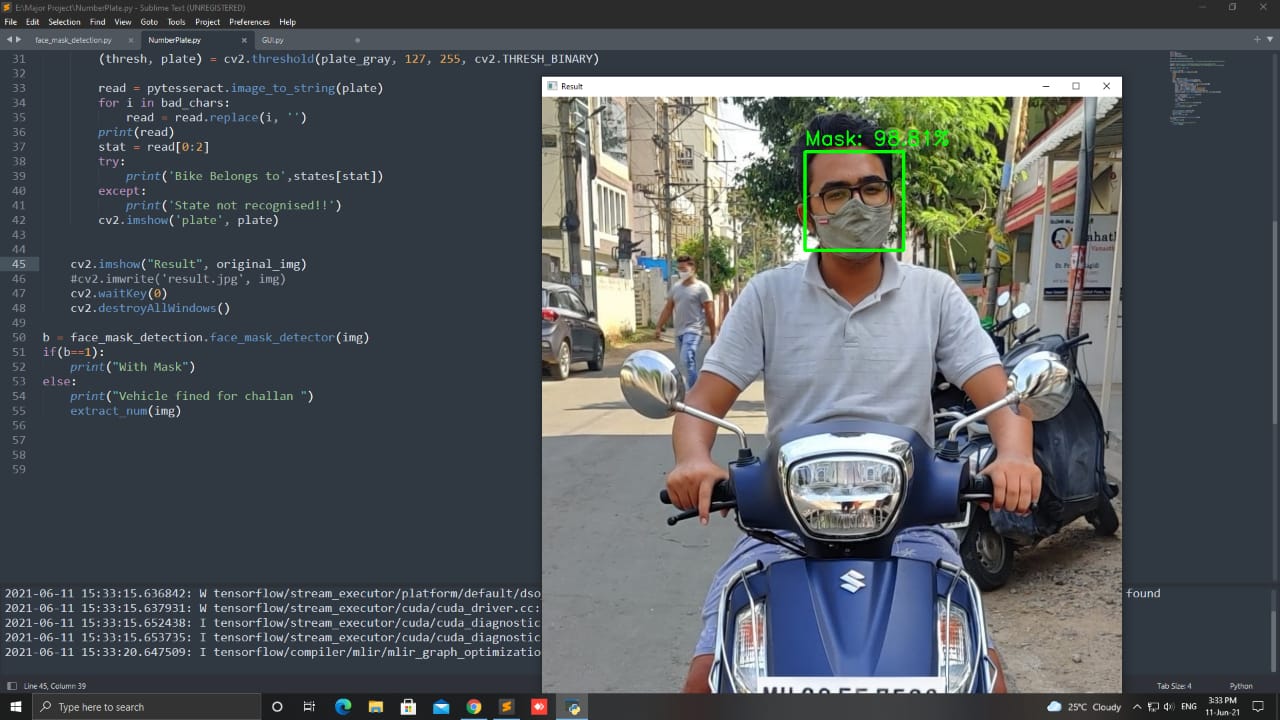Open Microsoft Store from the taskbar

coord(408,707)
